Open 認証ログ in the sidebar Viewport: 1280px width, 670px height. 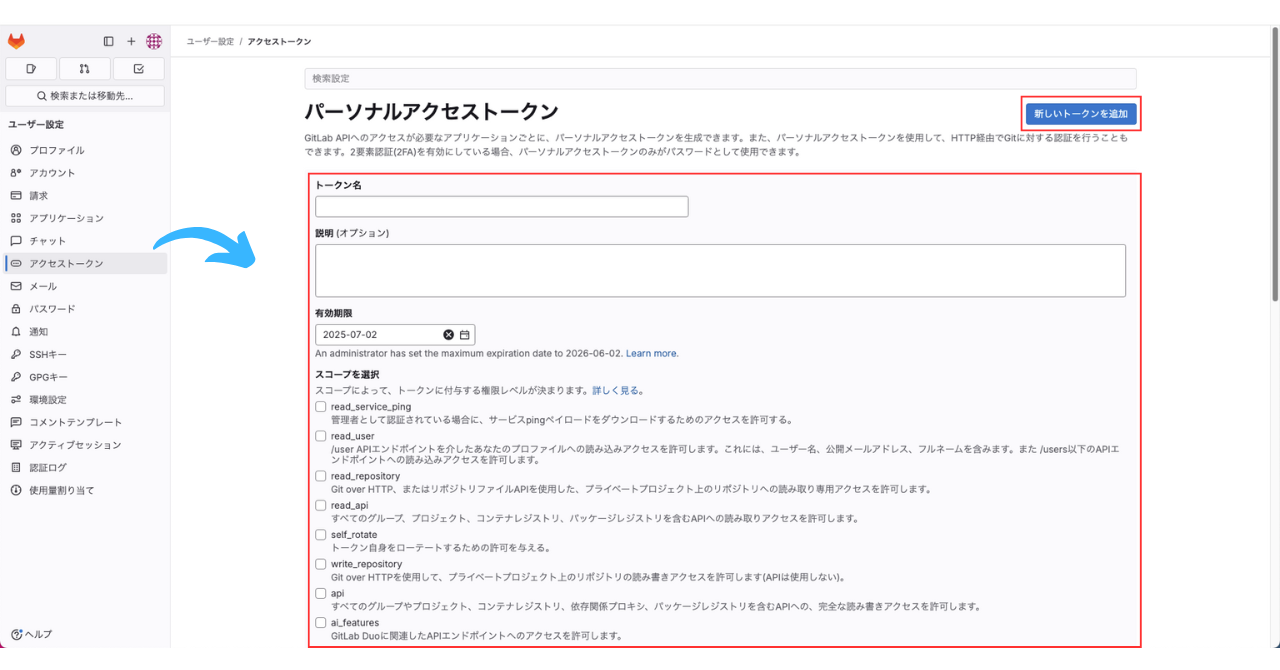[x=86, y=467]
